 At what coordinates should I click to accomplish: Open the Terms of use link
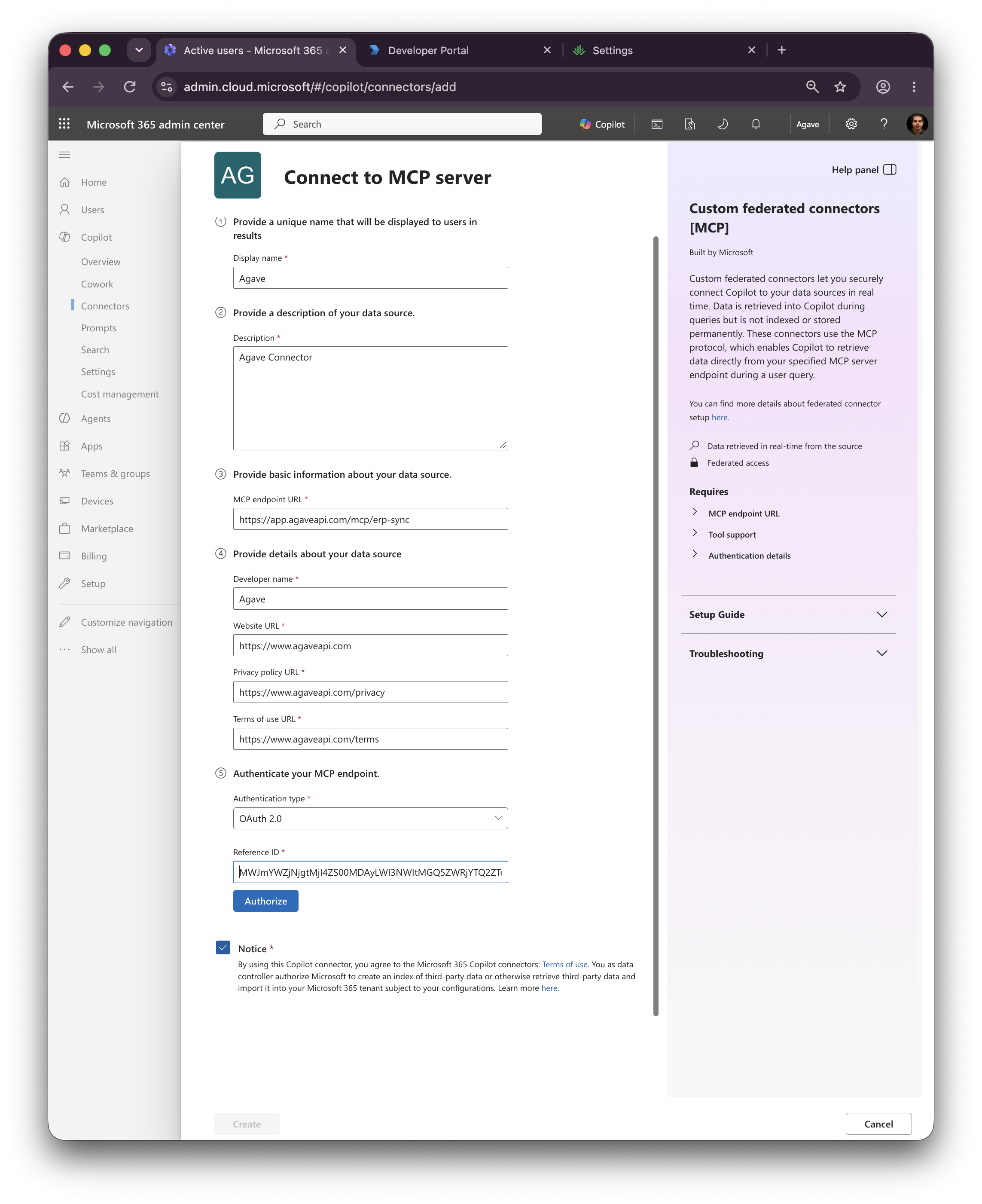[x=564, y=964]
